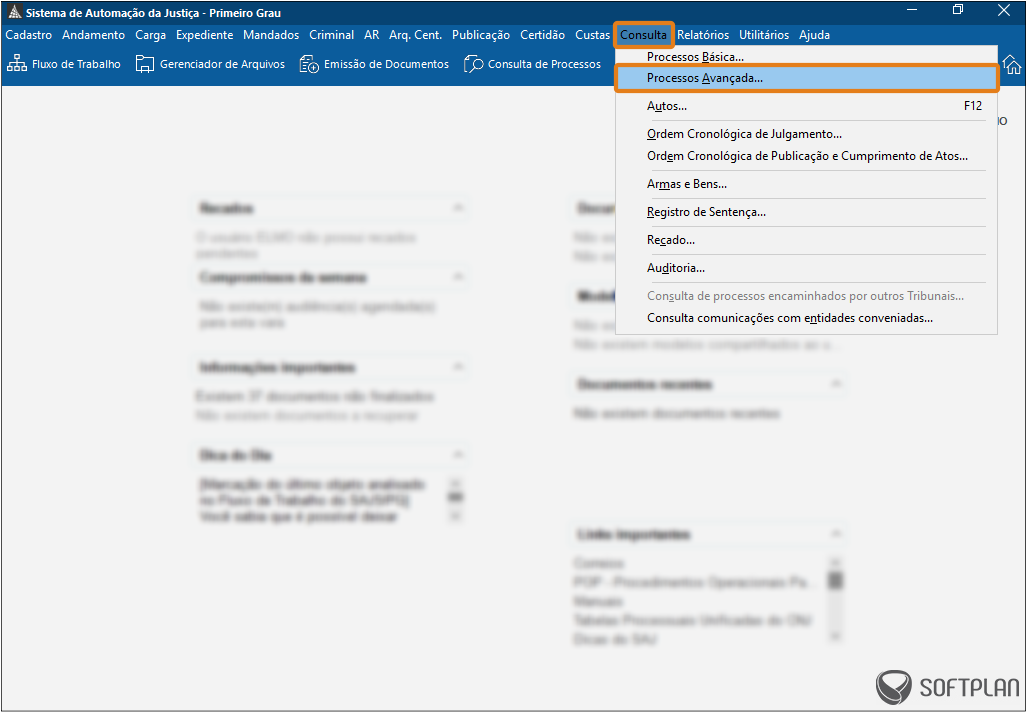Open the Criminal menu
1027x712 pixels.
click(x=331, y=35)
